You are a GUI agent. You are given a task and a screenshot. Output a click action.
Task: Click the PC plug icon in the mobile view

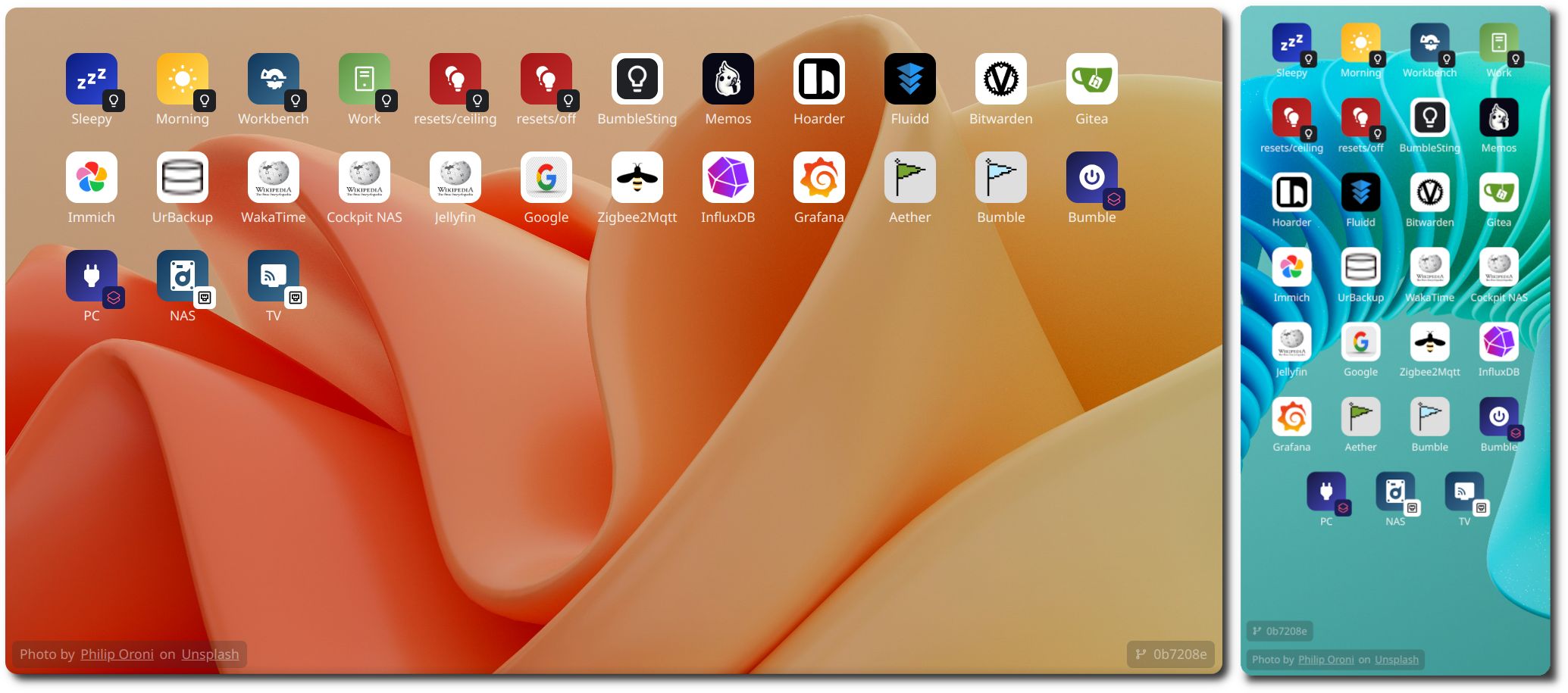pos(1326,492)
